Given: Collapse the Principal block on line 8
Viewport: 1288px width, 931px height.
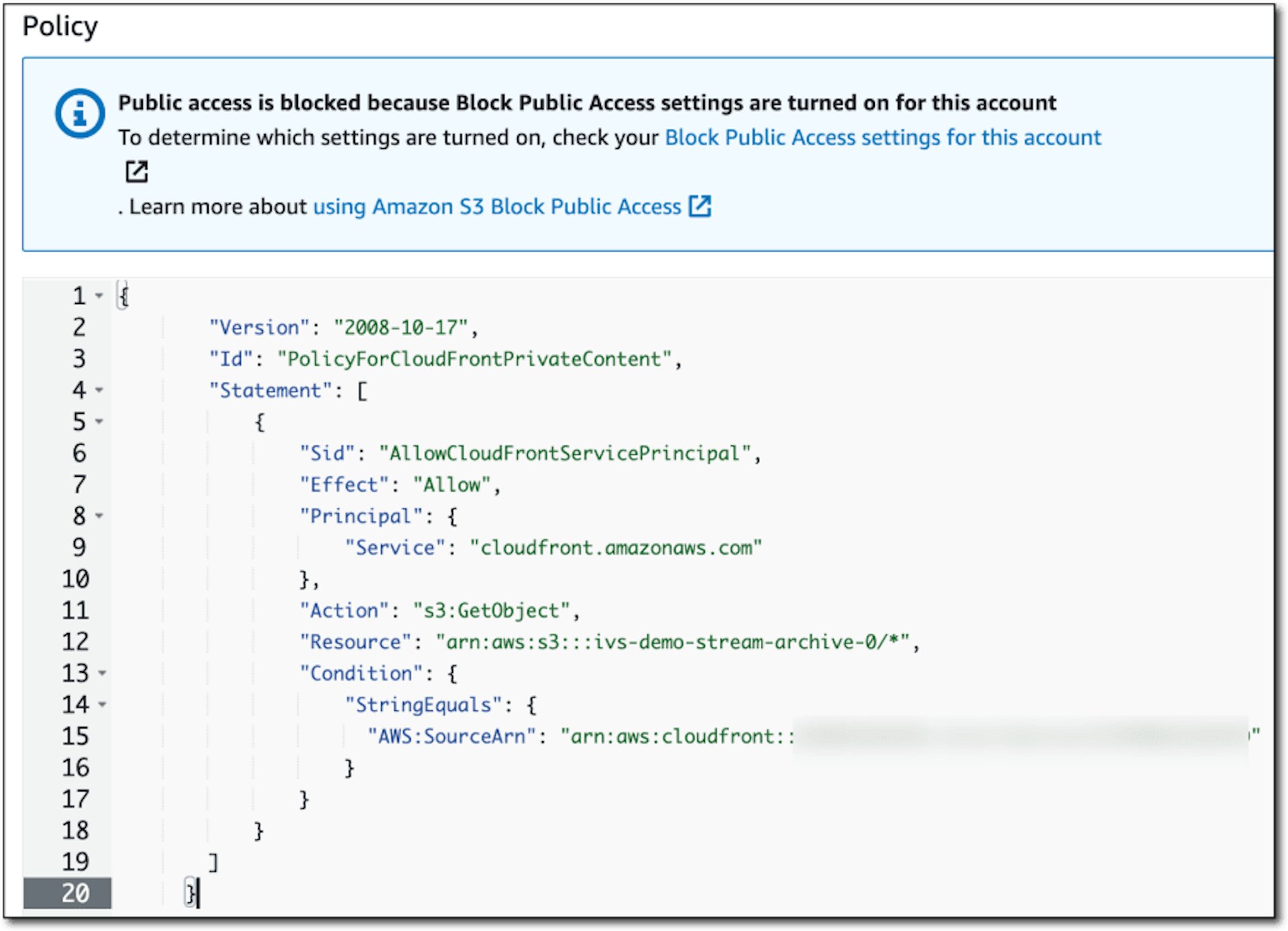Looking at the screenshot, I should (x=99, y=516).
